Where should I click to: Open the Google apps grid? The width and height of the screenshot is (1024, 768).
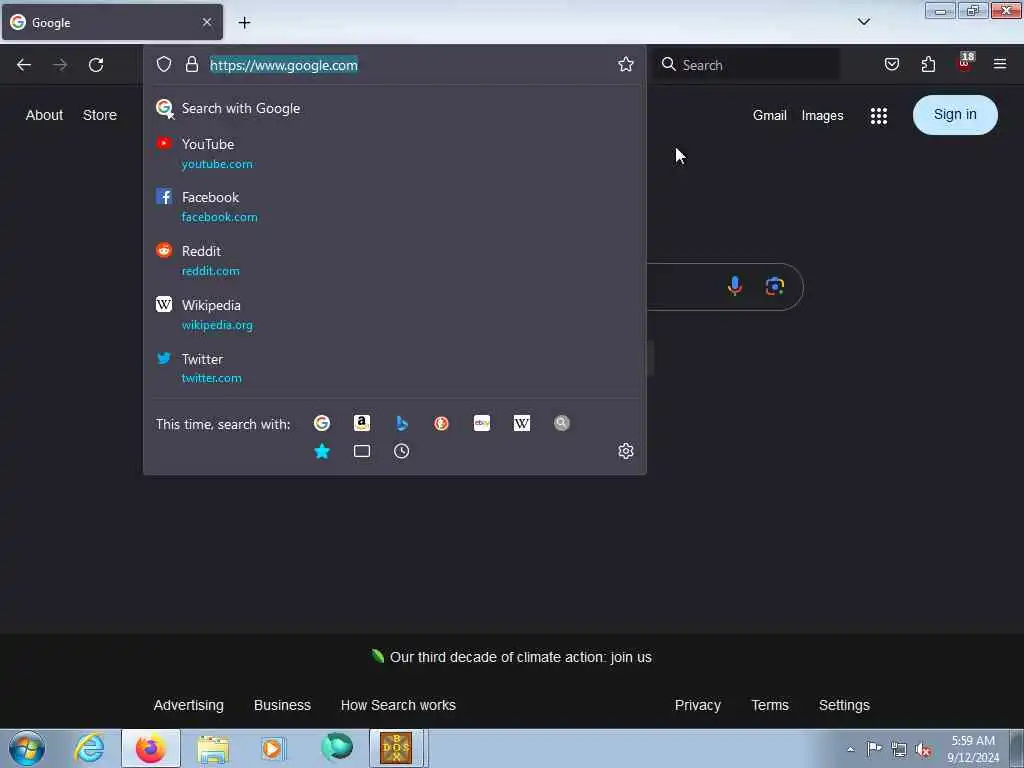click(x=878, y=116)
